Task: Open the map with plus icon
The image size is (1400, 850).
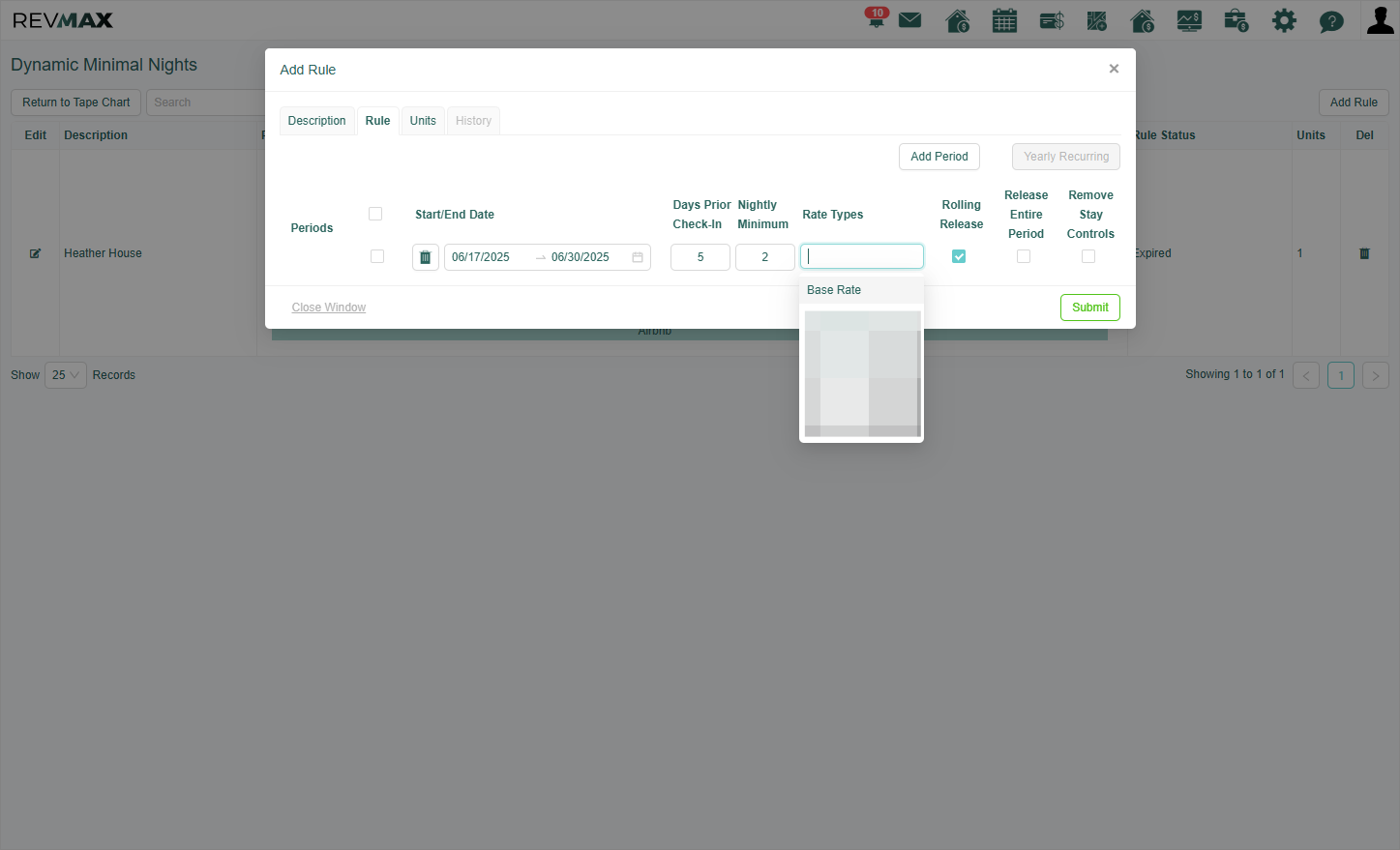Action: [1097, 20]
